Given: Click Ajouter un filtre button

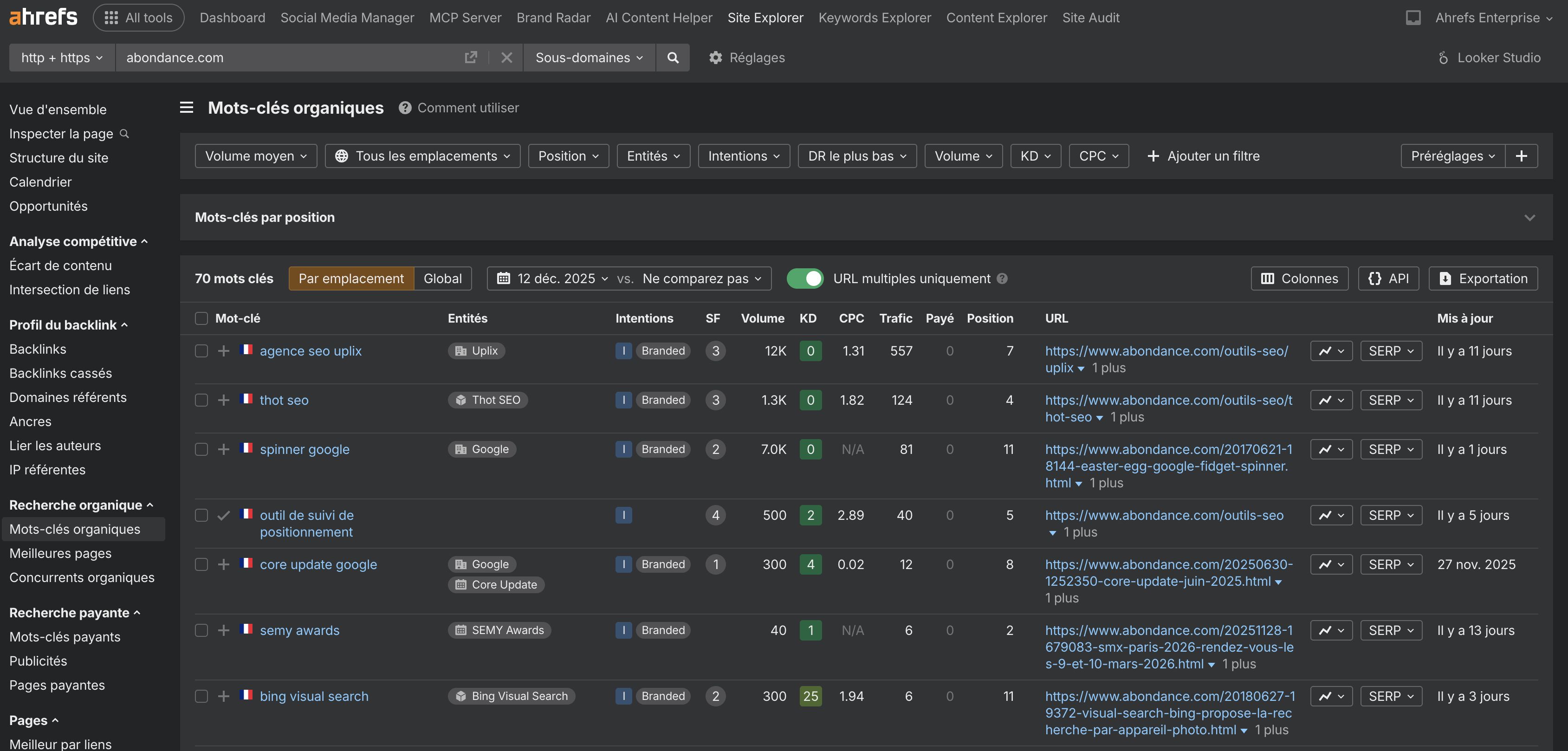Looking at the screenshot, I should tap(1202, 156).
